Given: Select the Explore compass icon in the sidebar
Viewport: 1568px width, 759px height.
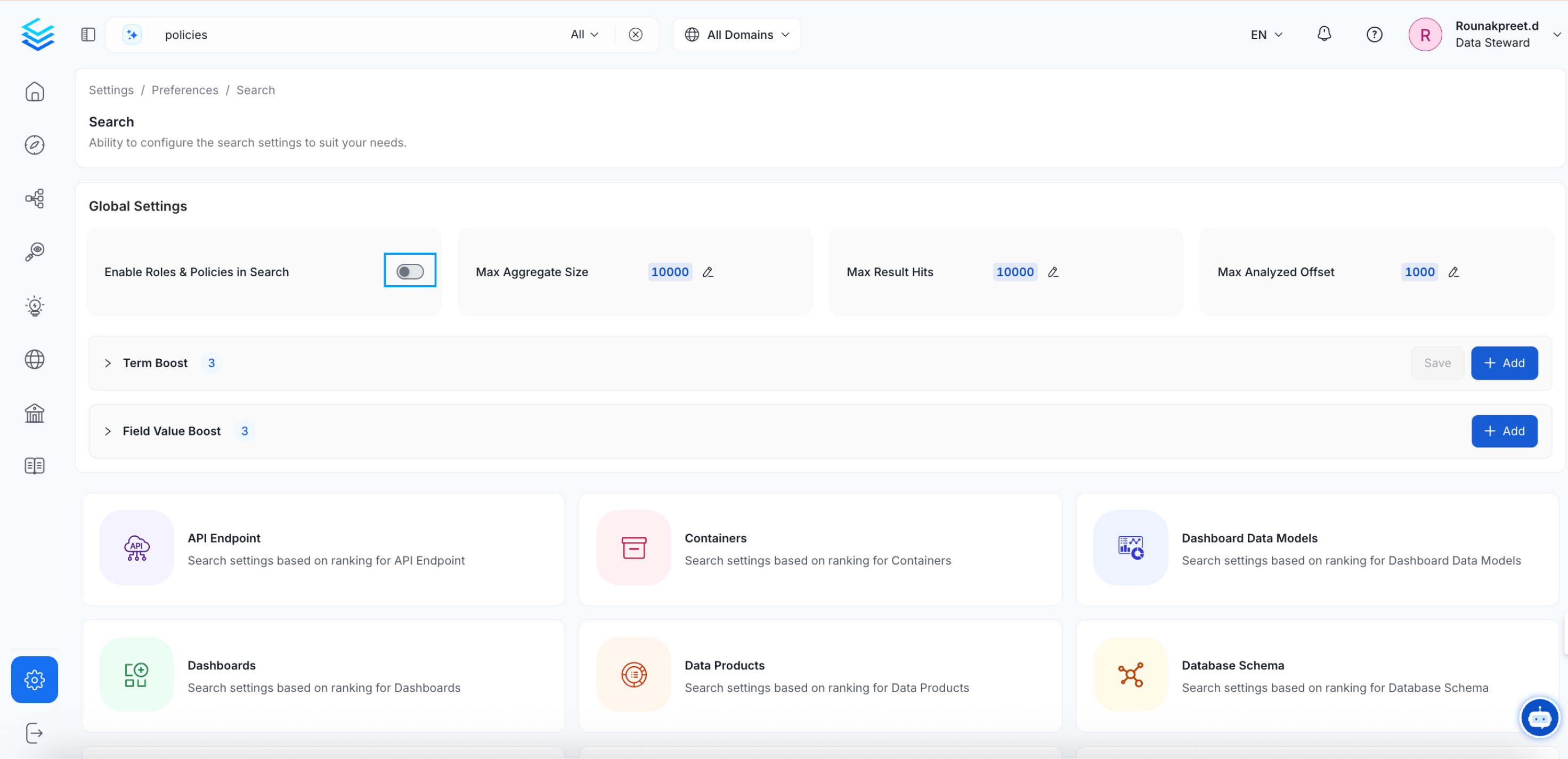Looking at the screenshot, I should tap(35, 145).
